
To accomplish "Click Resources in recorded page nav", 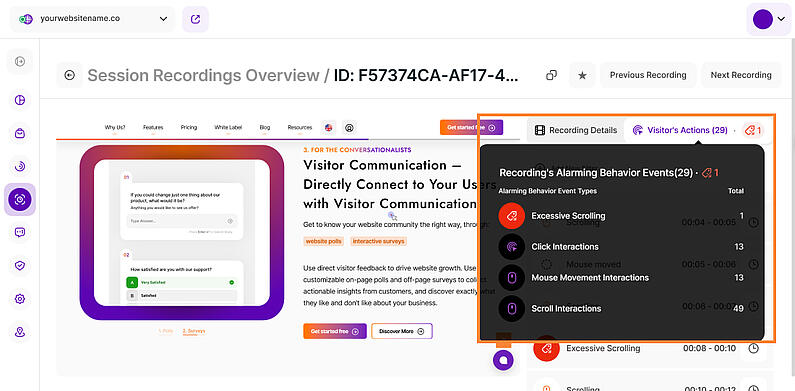I will pos(300,127).
